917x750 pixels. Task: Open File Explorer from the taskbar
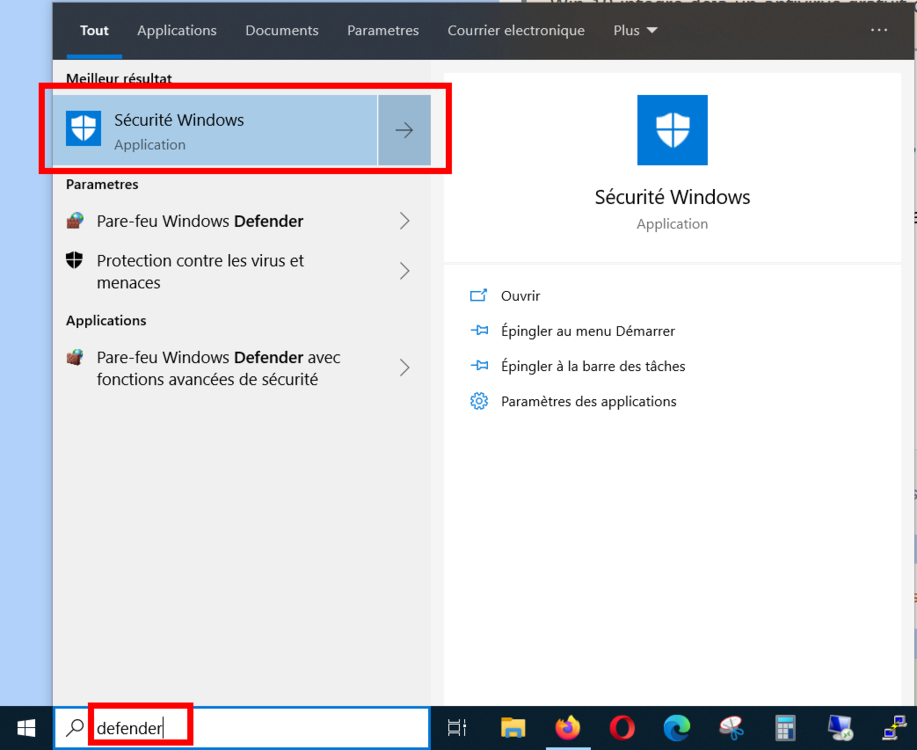pyautogui.click(x=513, y=728)
